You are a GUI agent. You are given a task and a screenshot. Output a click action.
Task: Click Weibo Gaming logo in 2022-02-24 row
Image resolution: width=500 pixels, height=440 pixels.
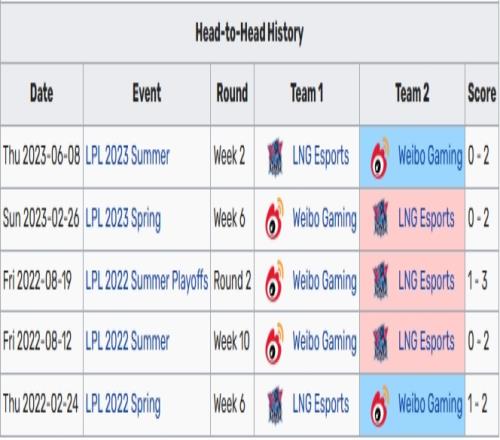click(x=380, y=406)
